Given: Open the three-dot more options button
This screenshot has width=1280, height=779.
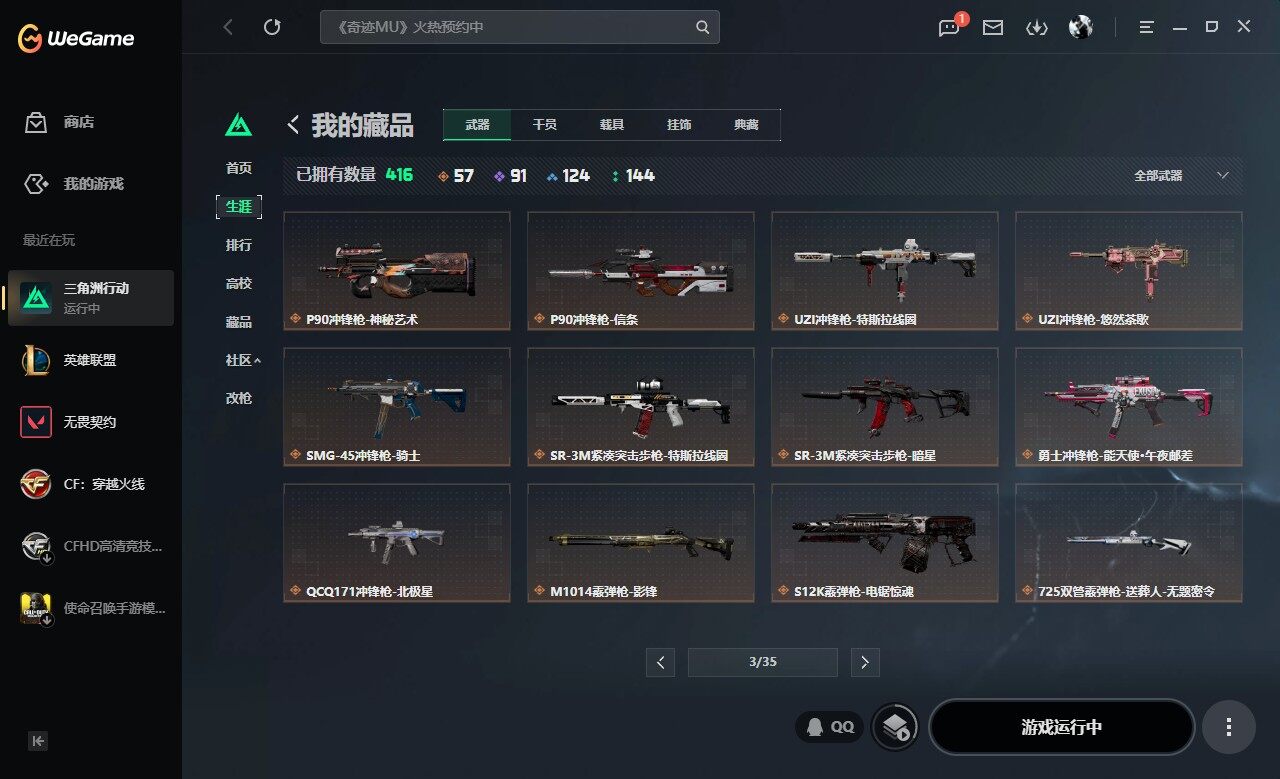Looking at the screenshot, I should 1228,727.
